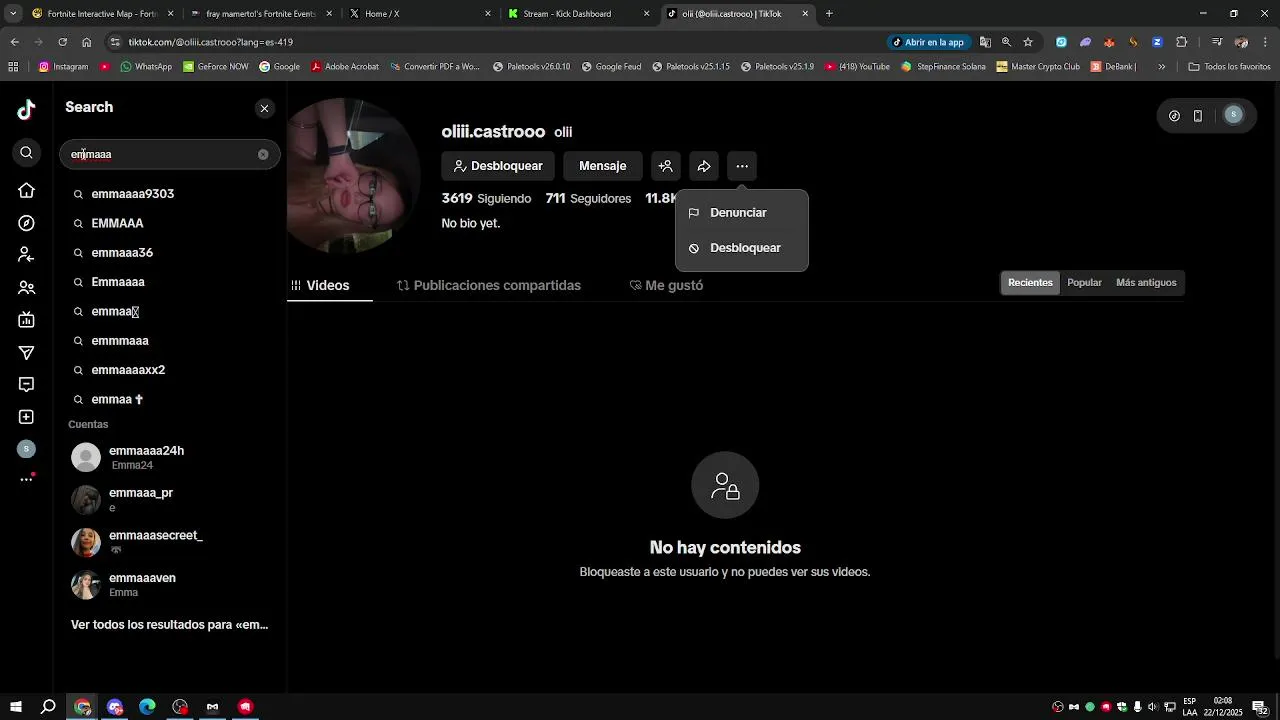1280x720 pixels.
Task: Open the Explore compass icon
Action: (26, 223)
